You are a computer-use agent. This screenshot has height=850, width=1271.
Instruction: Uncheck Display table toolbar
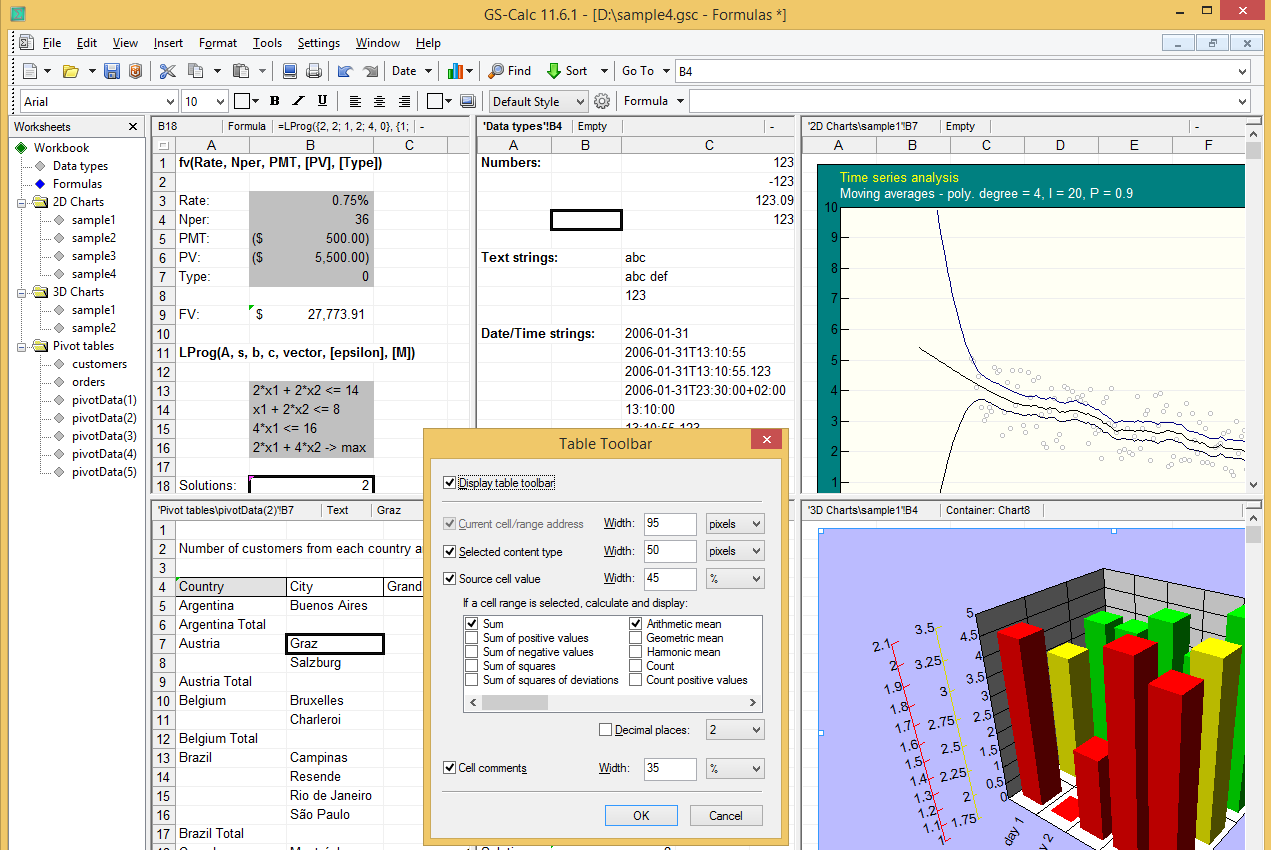pyautogui.click(x=449, y=483)
